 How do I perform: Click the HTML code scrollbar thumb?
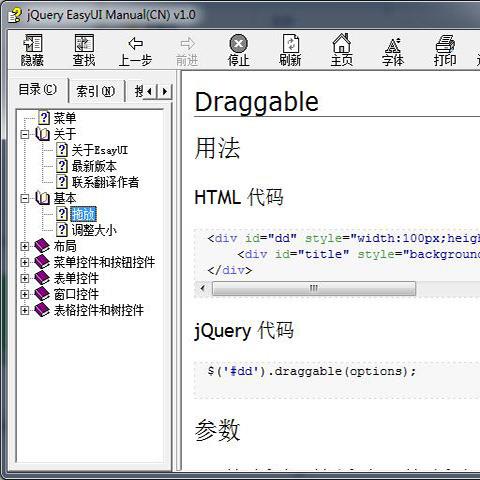coord(314,288)
